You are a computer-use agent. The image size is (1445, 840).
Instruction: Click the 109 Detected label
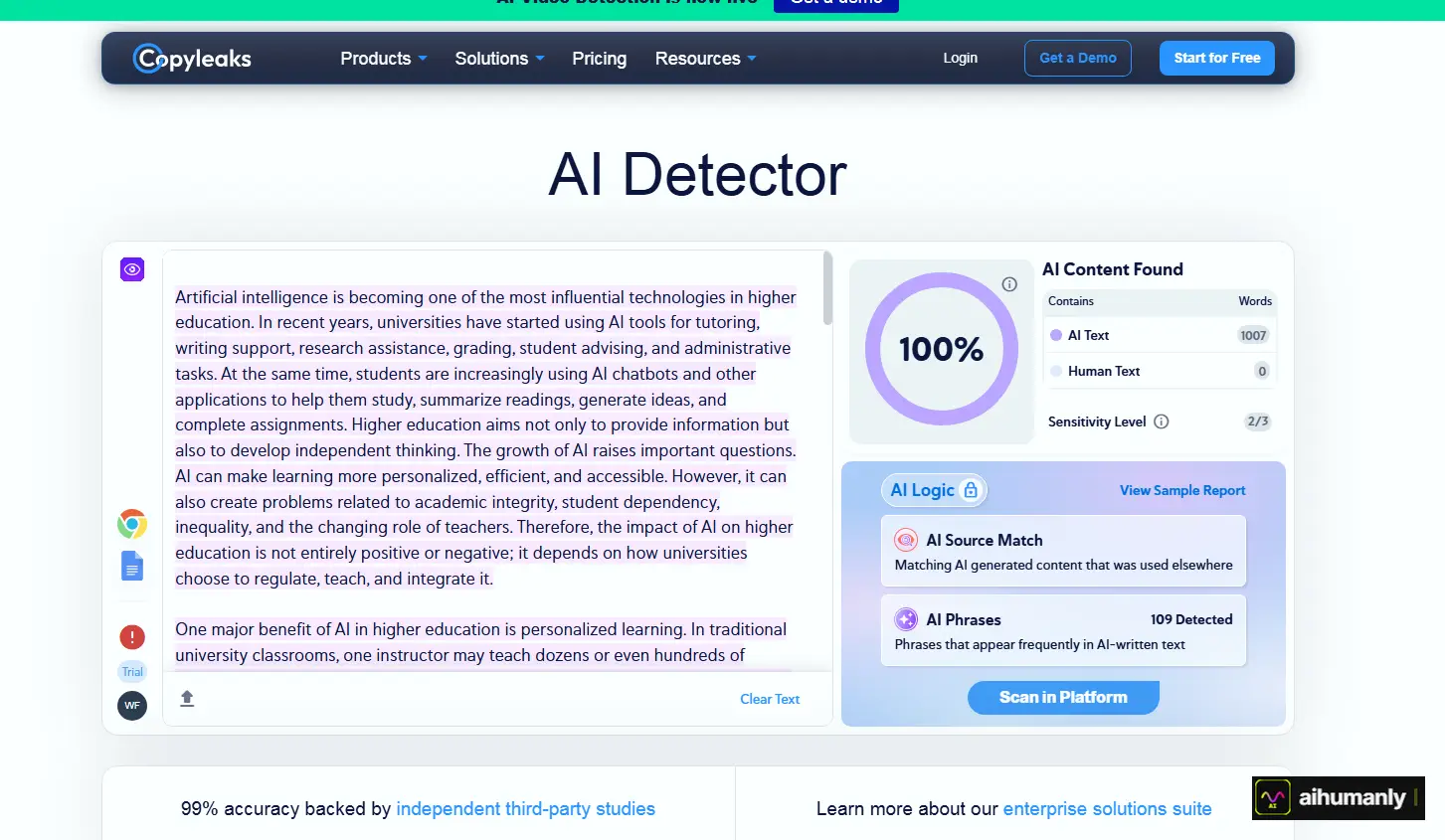pyautogui.click(x=1191, y=619)
